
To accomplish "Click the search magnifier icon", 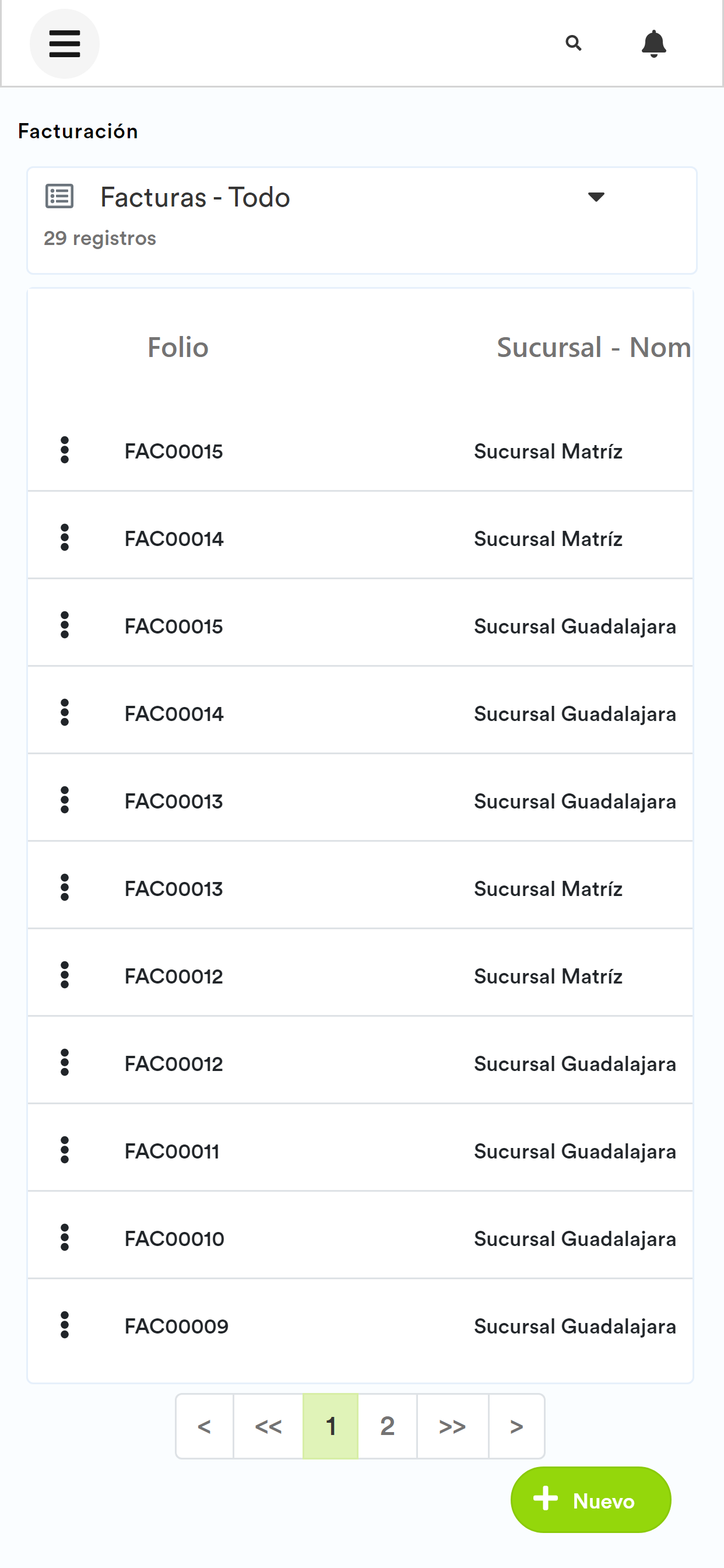I will [573, 44].
